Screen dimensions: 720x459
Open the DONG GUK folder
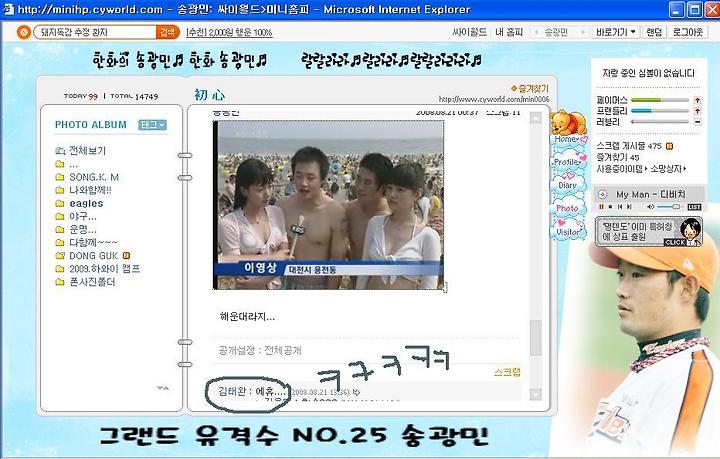point(94,256)
